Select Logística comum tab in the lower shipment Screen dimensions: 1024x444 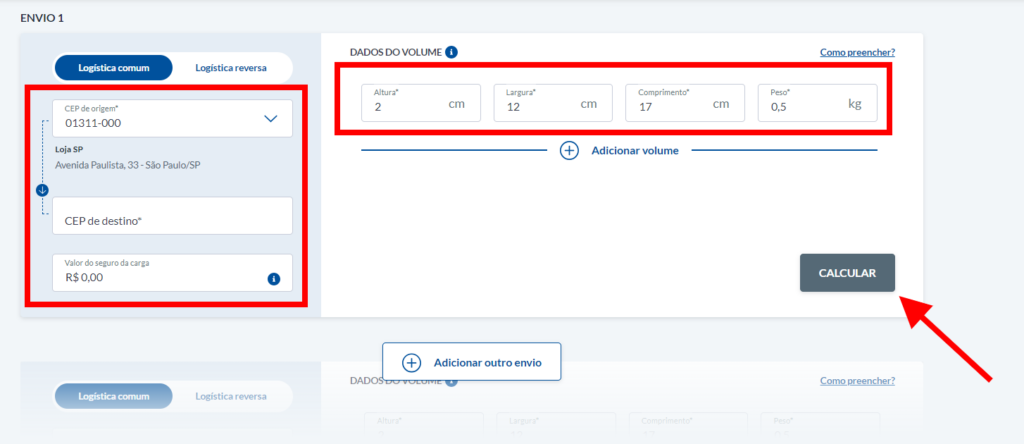[x=114, y=396]
